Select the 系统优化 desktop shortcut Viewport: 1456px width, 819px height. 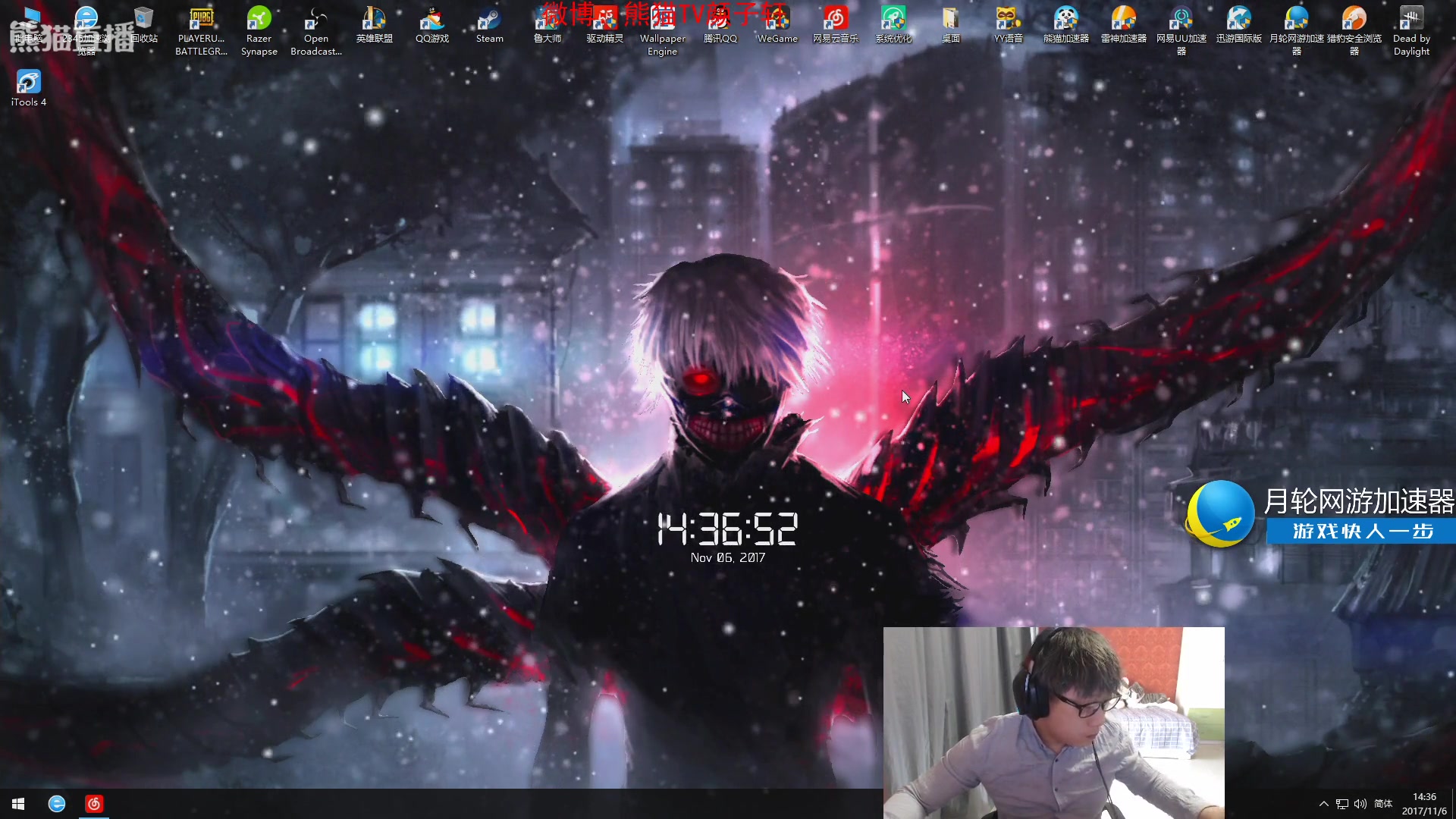(893, 25)
